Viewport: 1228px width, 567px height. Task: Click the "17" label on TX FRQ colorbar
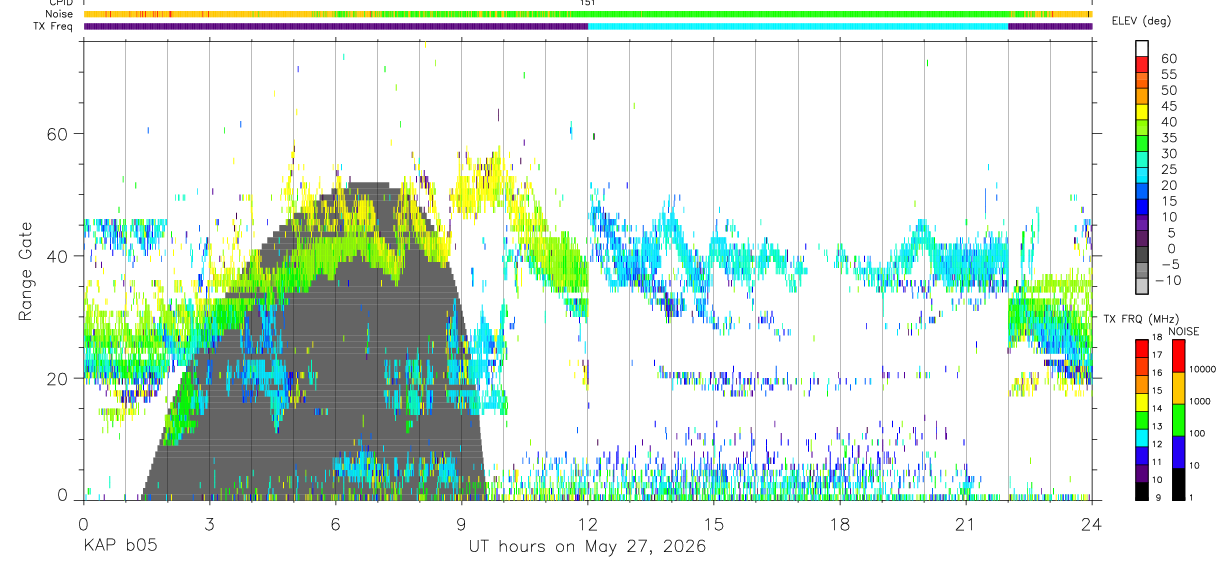tap(1158, 354)
